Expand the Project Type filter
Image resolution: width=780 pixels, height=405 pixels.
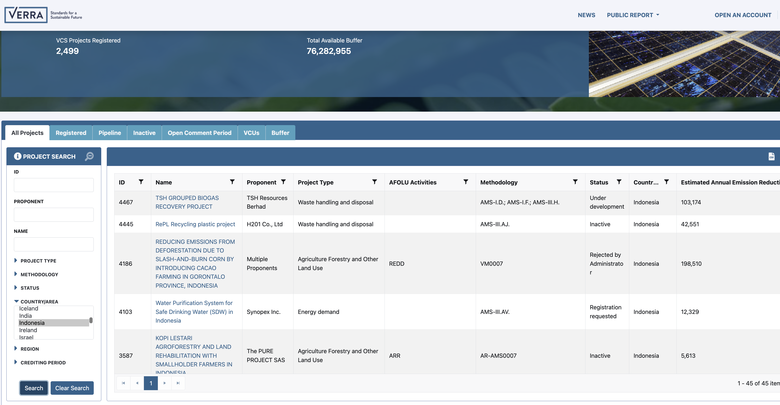tap(35, 261)
